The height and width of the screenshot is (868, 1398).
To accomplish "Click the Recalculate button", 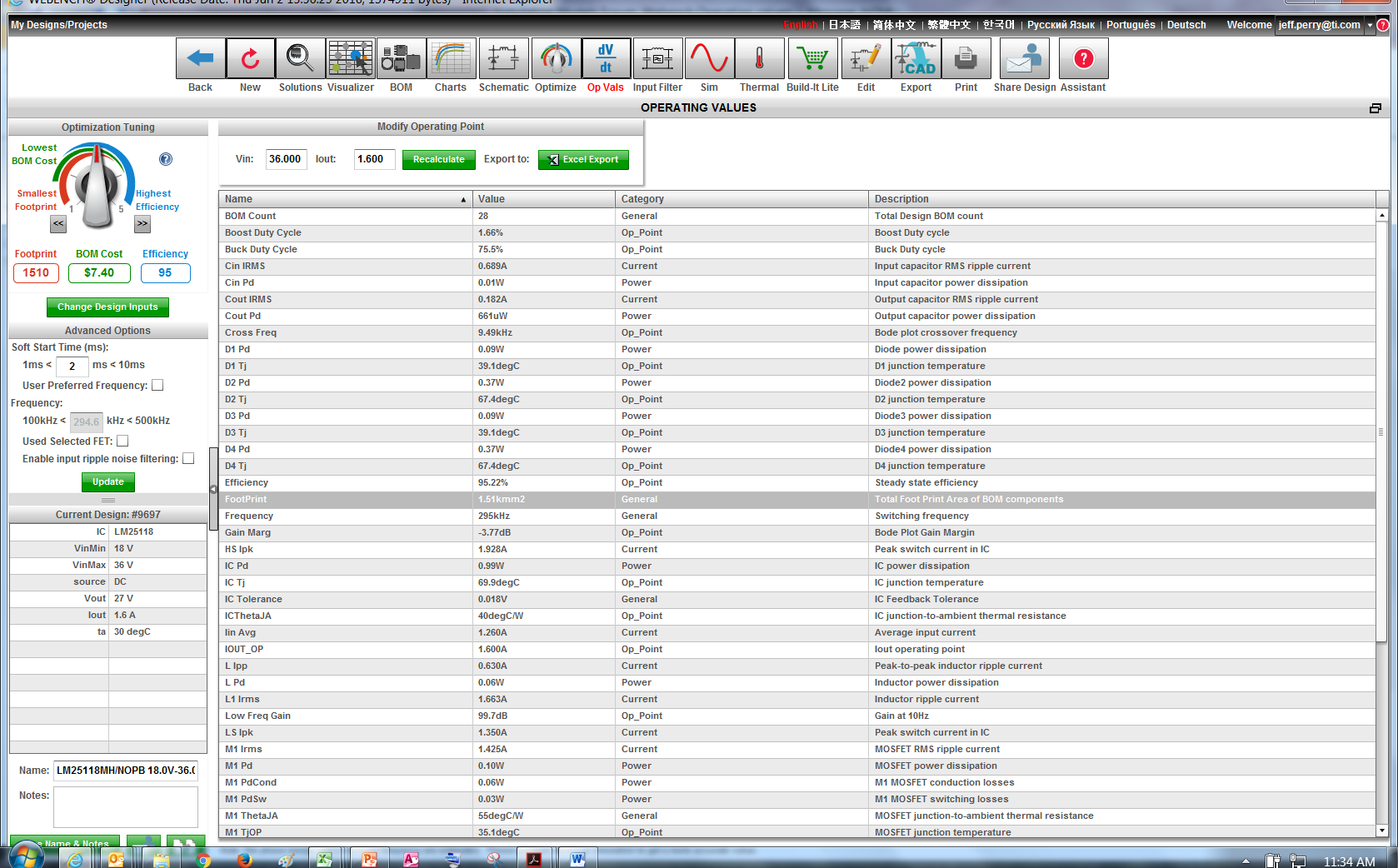I will coord(438,159).
